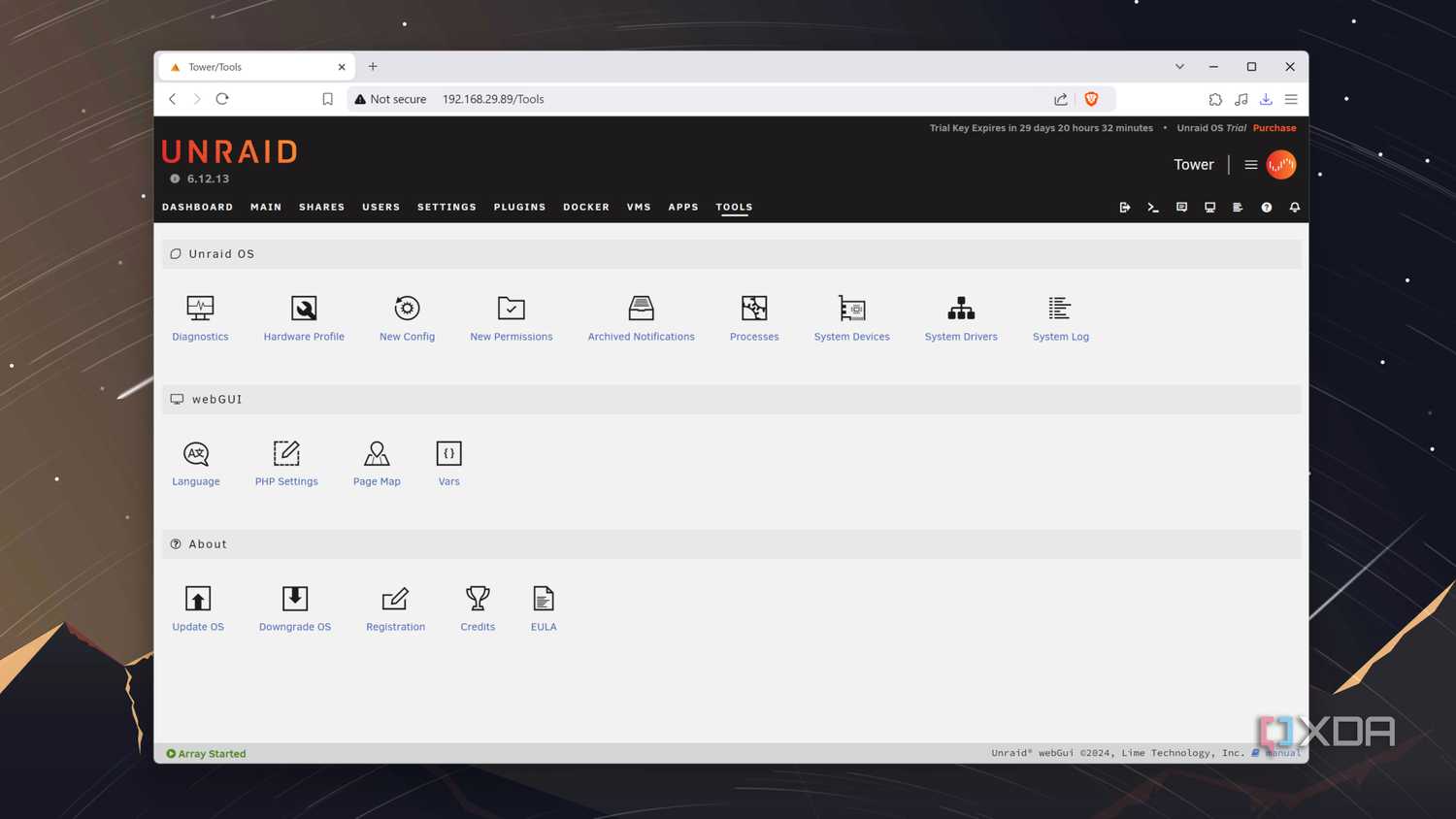The width and height of the screenshot is (1456, 819).
Task: Click the Unraid OS section header
Action: [732, 254]
